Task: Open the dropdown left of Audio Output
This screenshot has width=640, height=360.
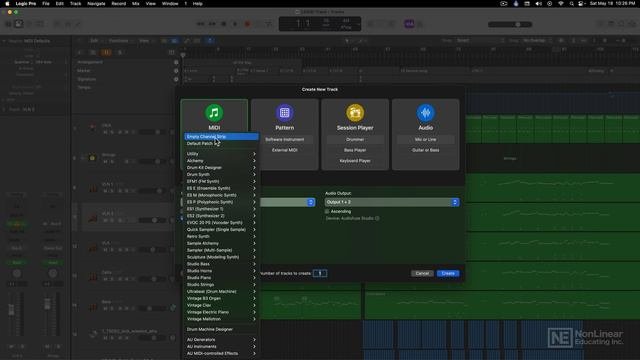Action: pyautogui.click(x=288, y=202)
